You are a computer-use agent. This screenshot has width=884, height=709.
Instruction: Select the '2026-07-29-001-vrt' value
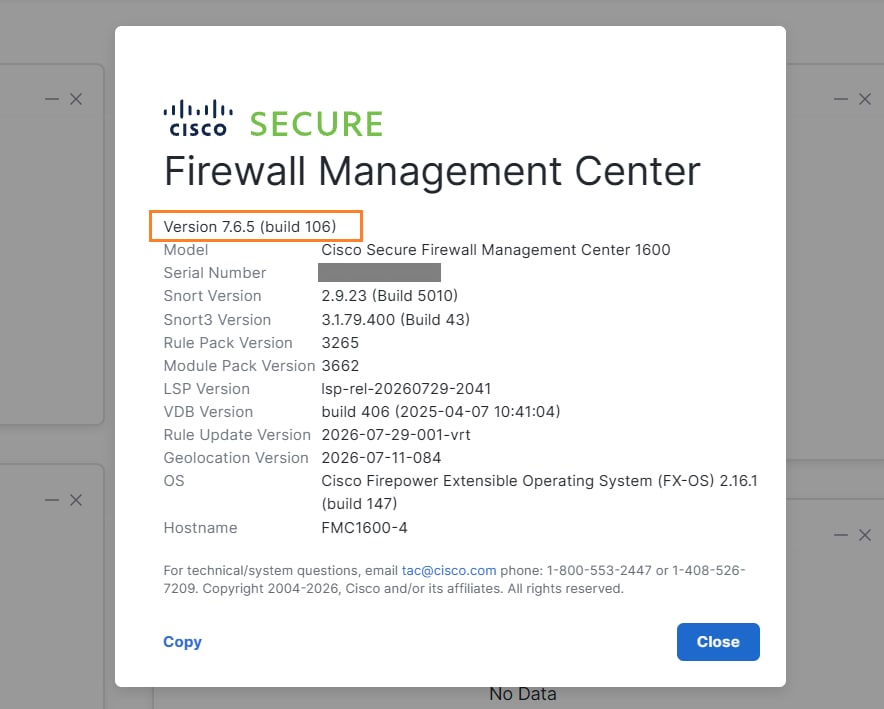tap(396, 435)
